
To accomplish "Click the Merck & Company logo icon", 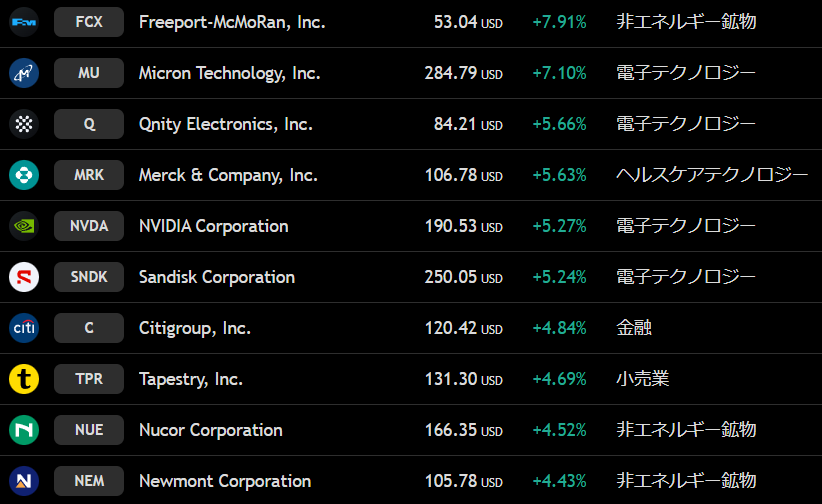I will 24,175.
